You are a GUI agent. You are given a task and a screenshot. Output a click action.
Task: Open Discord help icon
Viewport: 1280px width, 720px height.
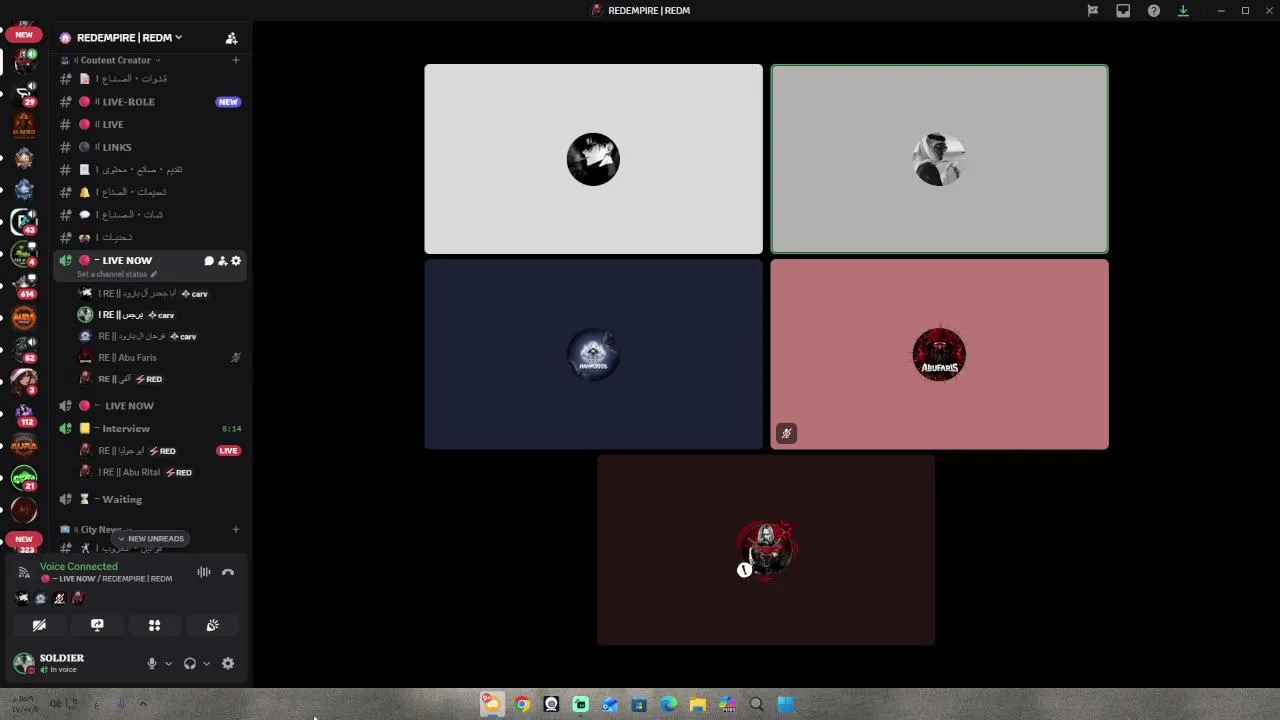(x=1153, y=11)
